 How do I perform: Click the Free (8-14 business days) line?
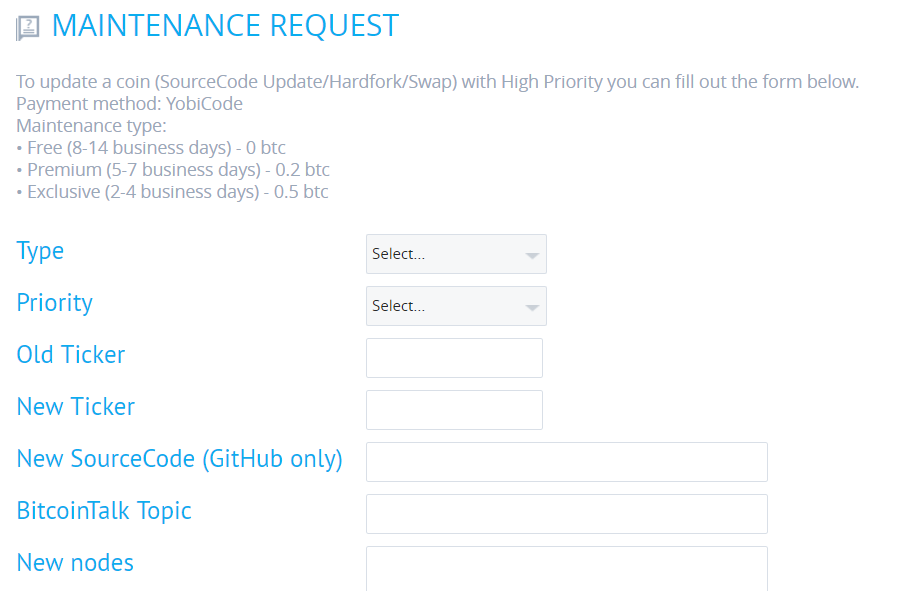pos(151,147)
